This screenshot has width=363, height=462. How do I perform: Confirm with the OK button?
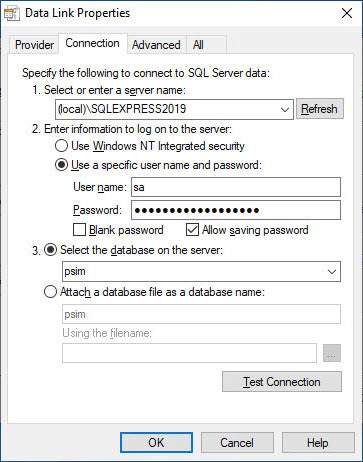coord(156,443)
